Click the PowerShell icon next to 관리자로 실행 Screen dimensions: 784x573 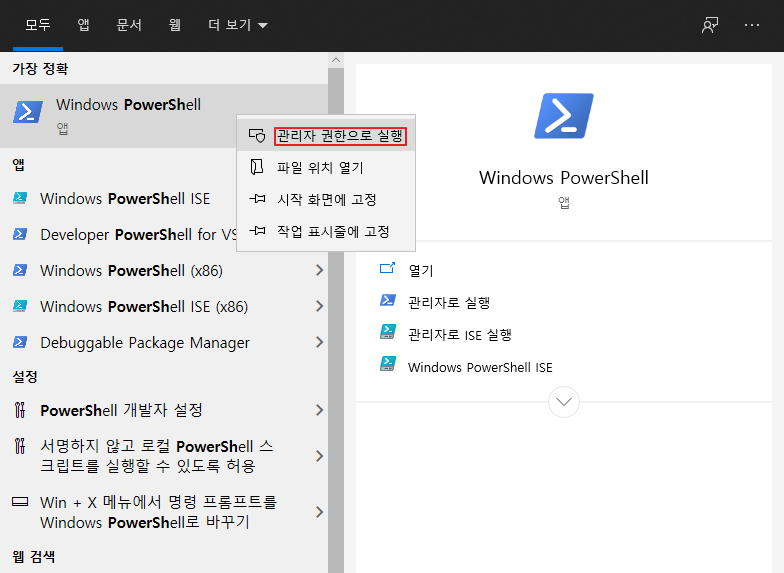[388, 300]
